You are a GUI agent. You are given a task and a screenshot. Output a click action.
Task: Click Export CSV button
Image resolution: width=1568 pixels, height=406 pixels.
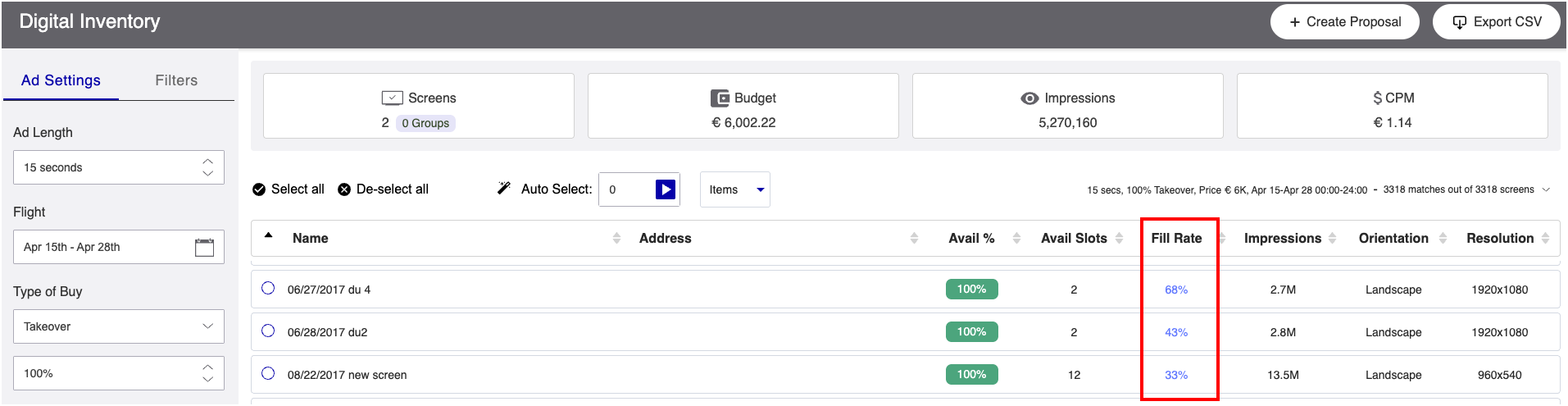(1497, 22)
